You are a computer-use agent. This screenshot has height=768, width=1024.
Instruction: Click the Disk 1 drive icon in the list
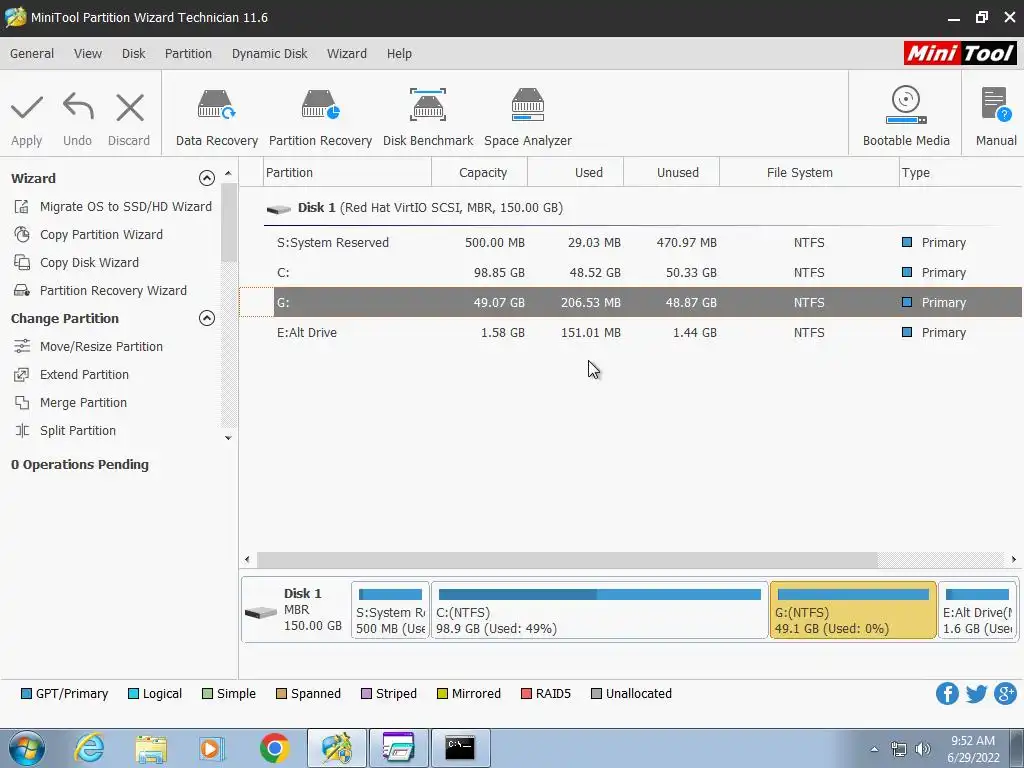[x=278, y=209]
